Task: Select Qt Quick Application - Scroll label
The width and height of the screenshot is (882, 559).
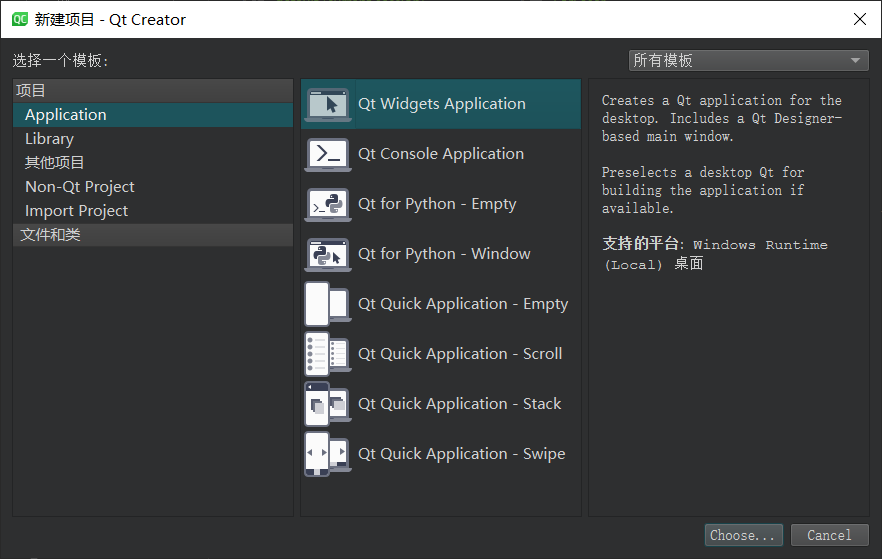Action: 460,354
